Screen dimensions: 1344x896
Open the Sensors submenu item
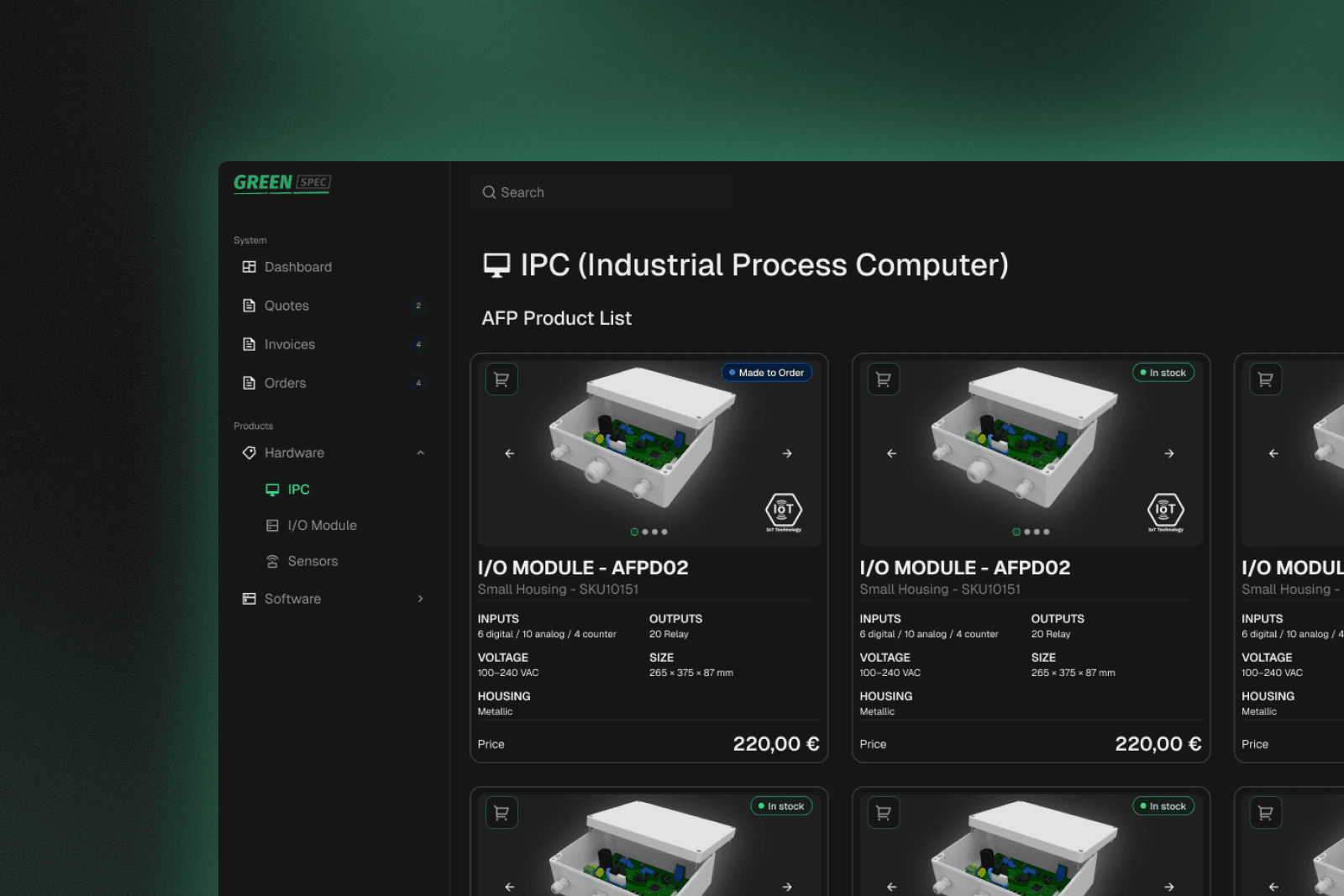click(312, 562)
